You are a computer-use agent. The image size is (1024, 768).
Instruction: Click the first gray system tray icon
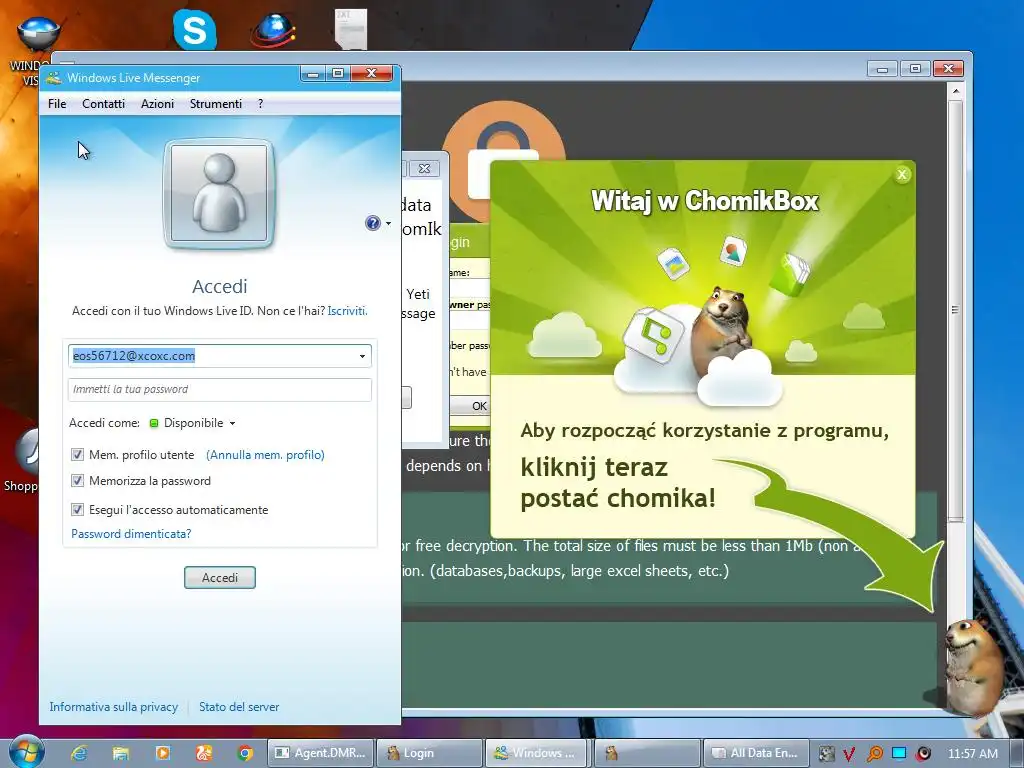tap(826, 754)
